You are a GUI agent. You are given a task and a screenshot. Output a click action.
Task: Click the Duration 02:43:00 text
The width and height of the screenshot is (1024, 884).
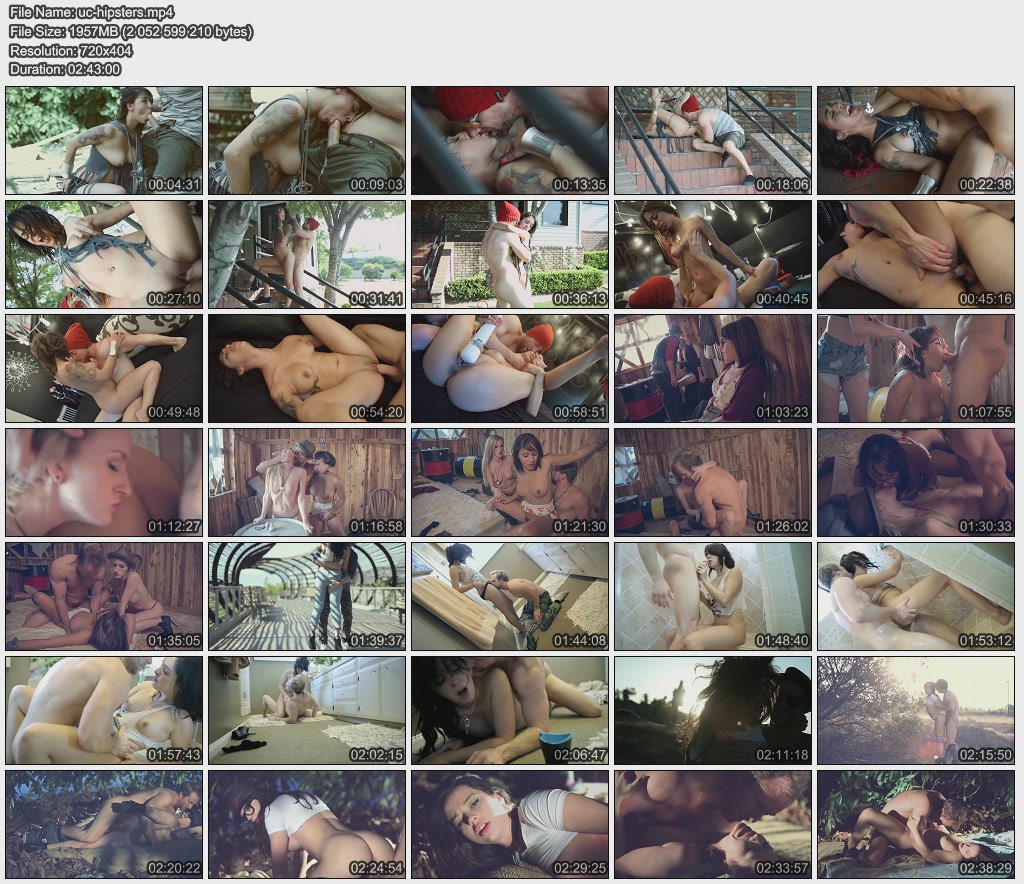65,69
